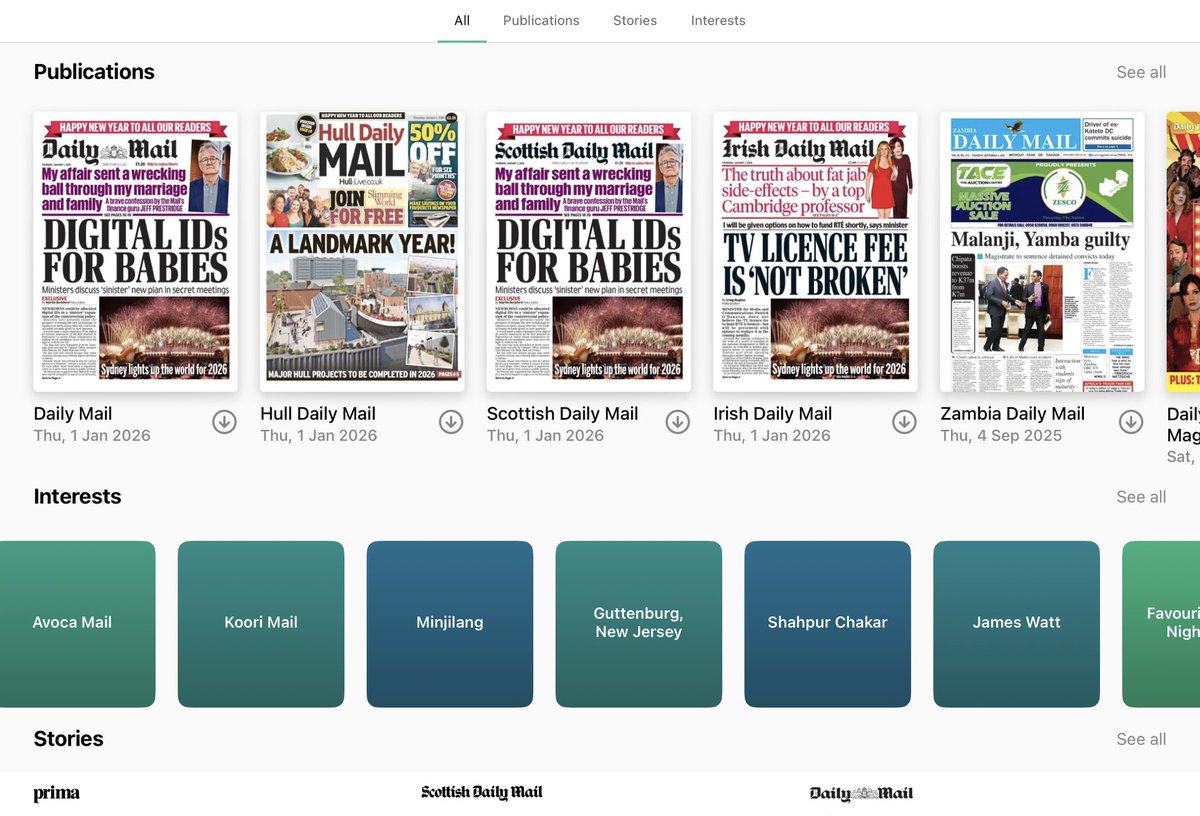Select the Koori Mail interest tile
Viewport: 1200px width, 816px height.
point(261,624)
